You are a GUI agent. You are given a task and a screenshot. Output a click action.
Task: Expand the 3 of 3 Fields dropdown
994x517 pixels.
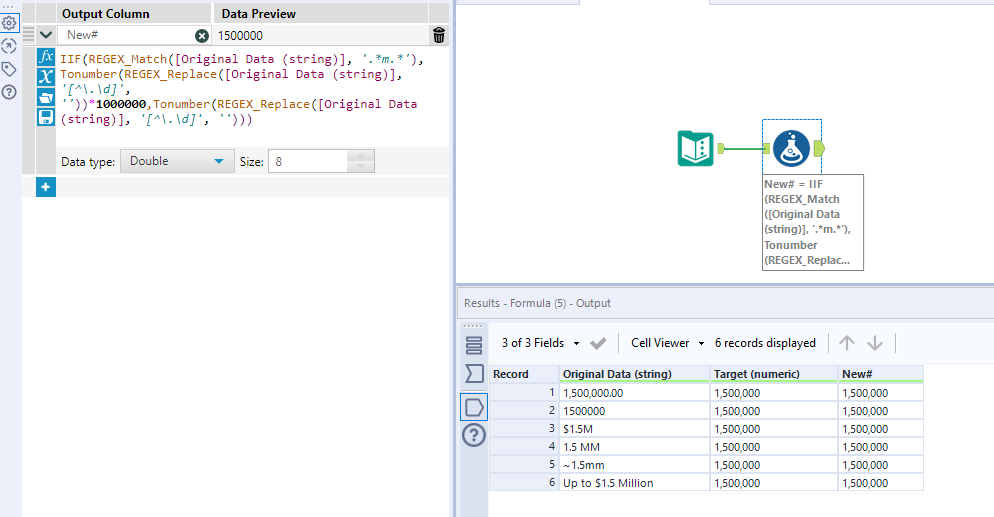click(541, 343)
